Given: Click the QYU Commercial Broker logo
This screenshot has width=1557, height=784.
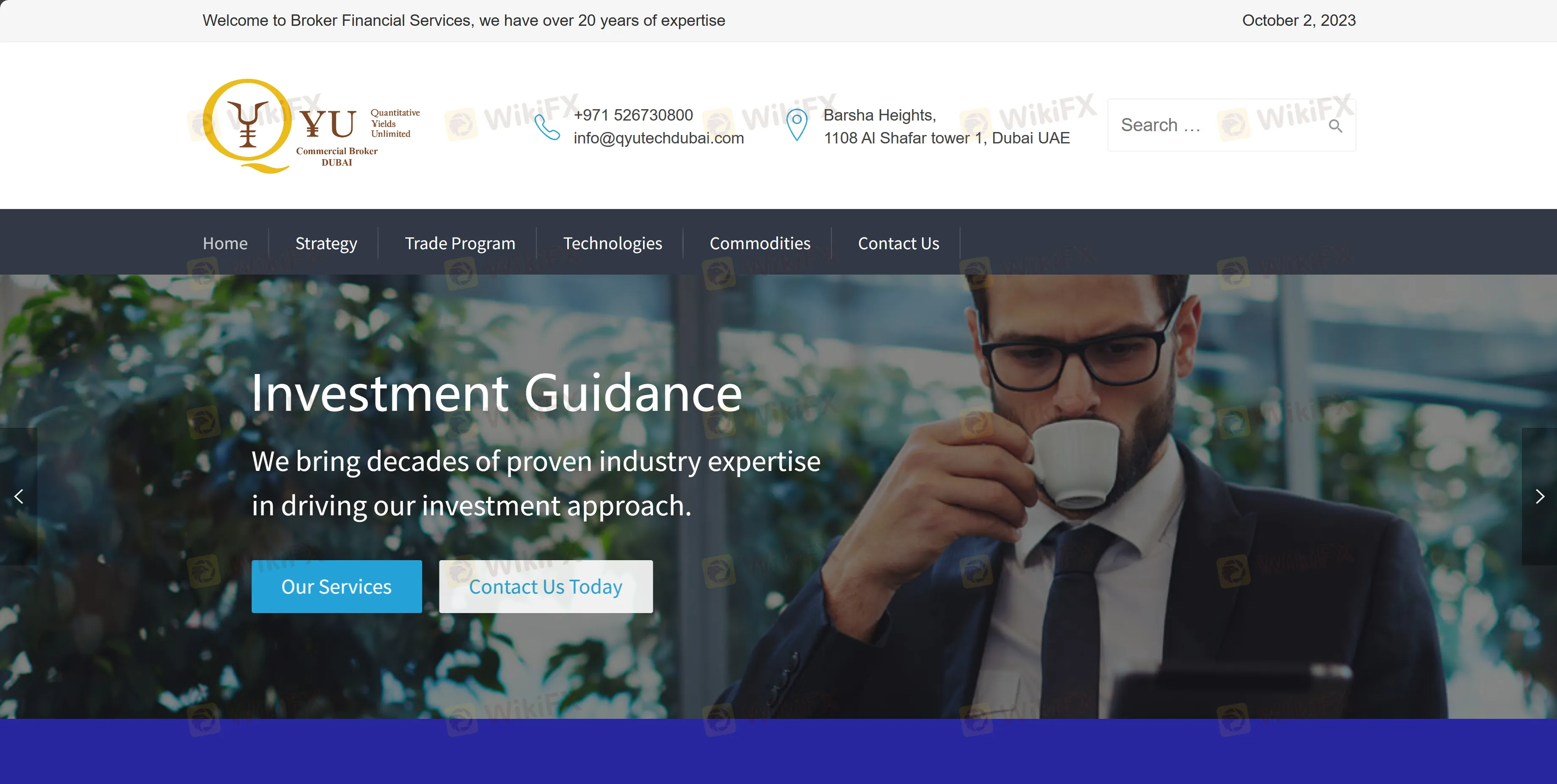Looking at the screenshot, I should tap(311, 126).
